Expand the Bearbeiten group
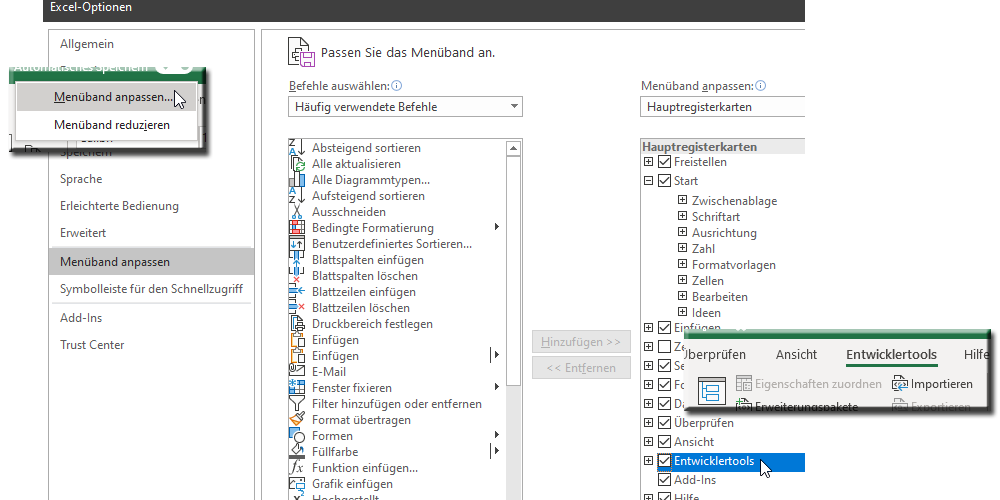Image resolution: width=1000 pixels, height=500 pixels. (x=682, y=296)
